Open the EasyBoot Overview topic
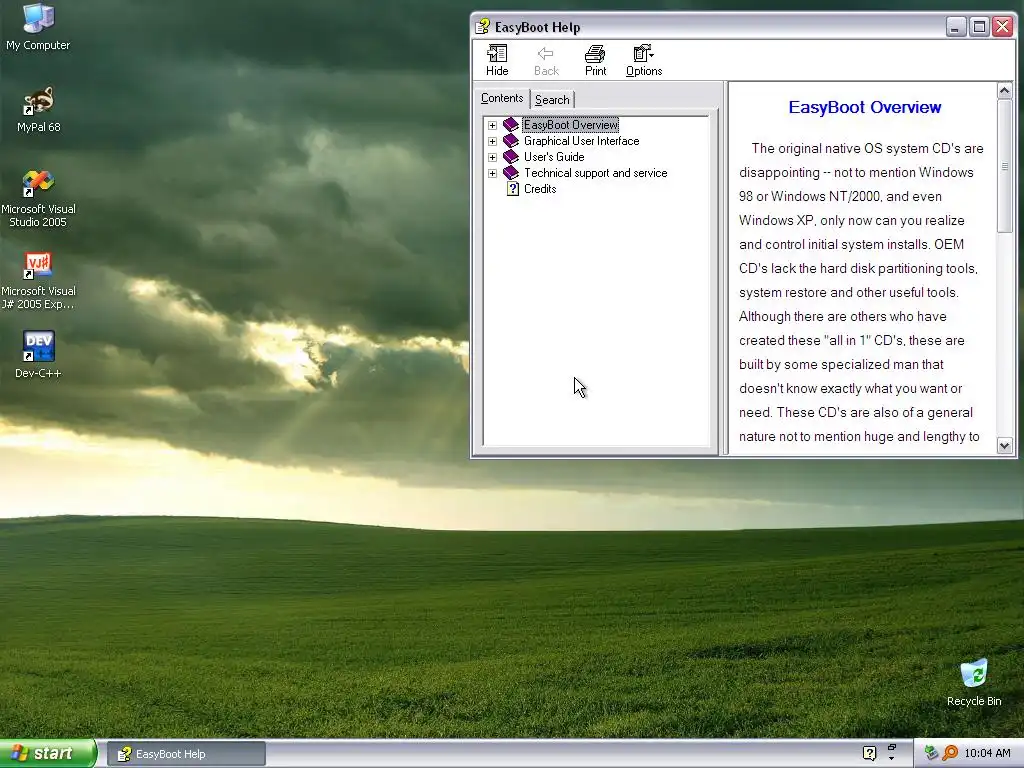The image size is (1024, 768). click(571, 125)
